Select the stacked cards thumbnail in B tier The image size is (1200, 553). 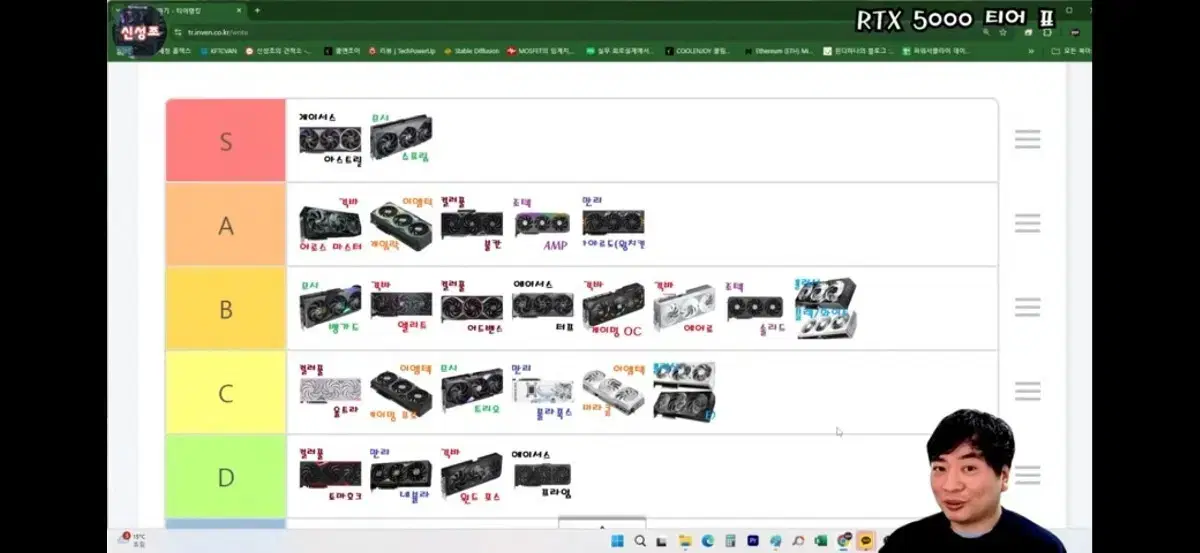pyautogui.click(x=826, y=308)
